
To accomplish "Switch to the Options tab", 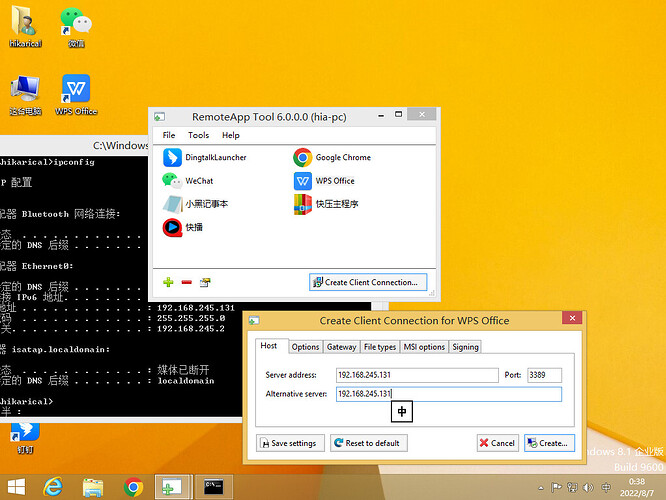I will [x=305, y=347].
